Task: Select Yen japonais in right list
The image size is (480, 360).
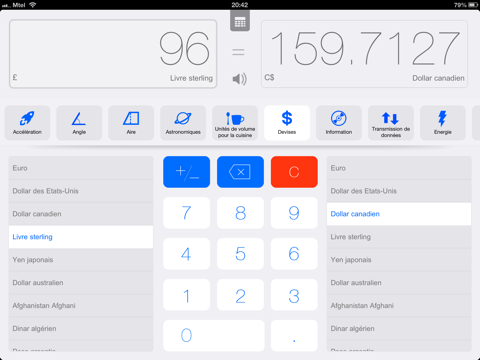Action: (x=399, y=260)
